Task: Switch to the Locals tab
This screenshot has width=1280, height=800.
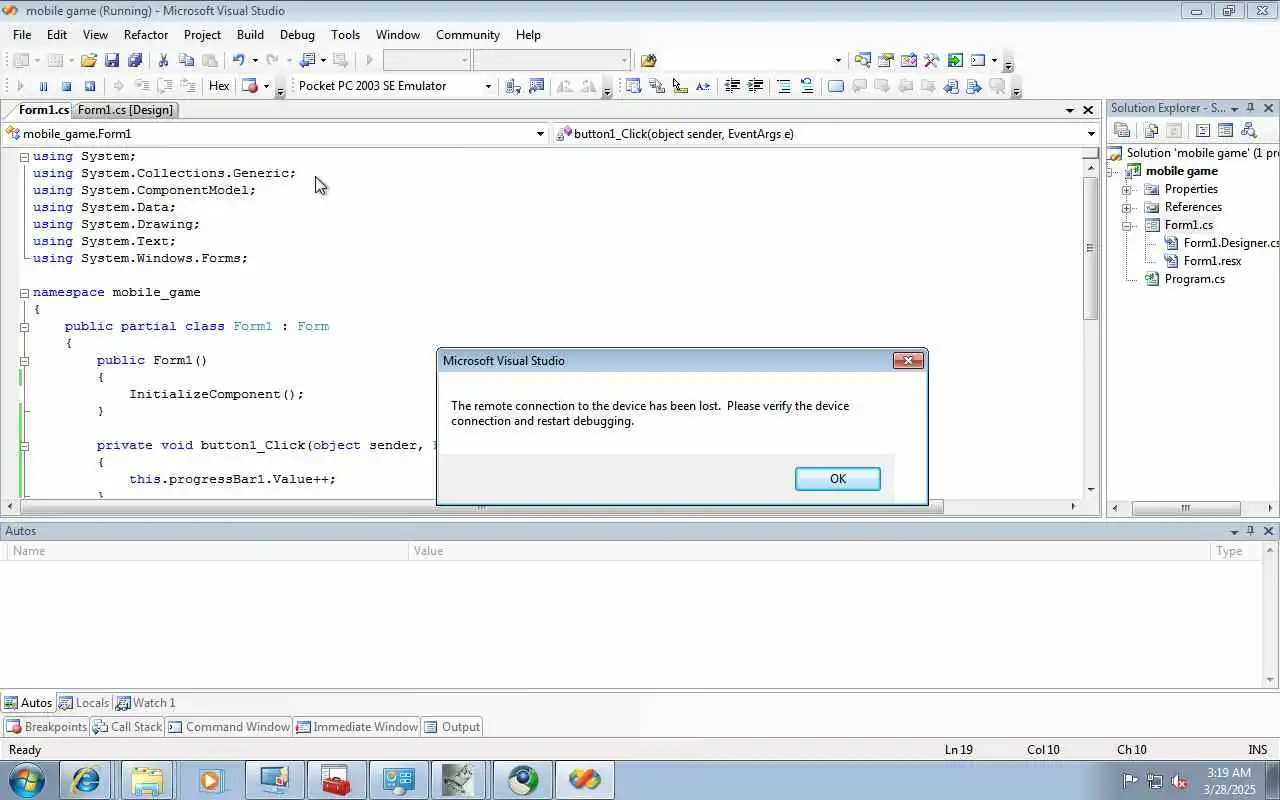Action: pyautogui.click(x=84, y=703)
